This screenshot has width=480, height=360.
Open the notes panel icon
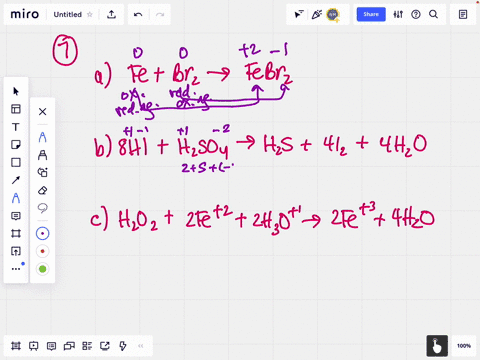(x=463, y=14)
